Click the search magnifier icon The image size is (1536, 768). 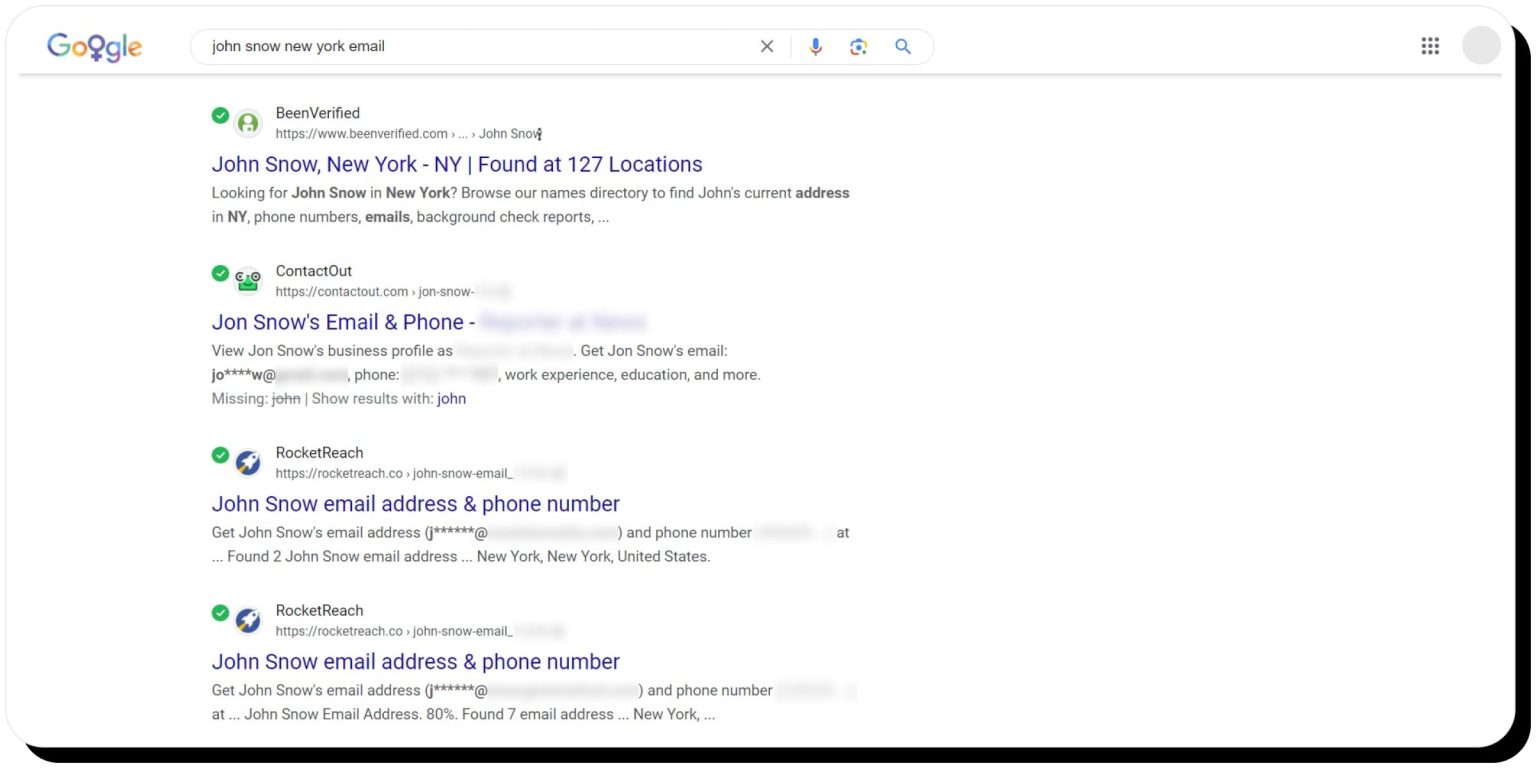coord(902,46)
